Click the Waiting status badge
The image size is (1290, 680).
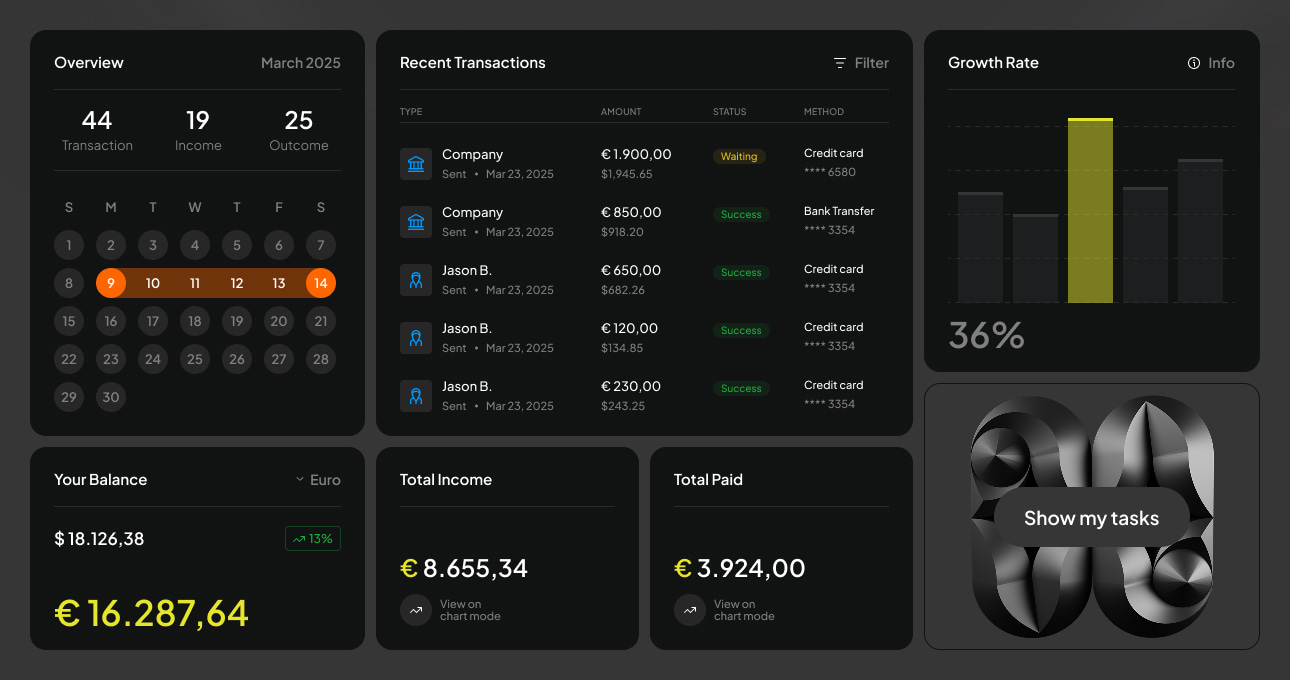tap(739, 157)
